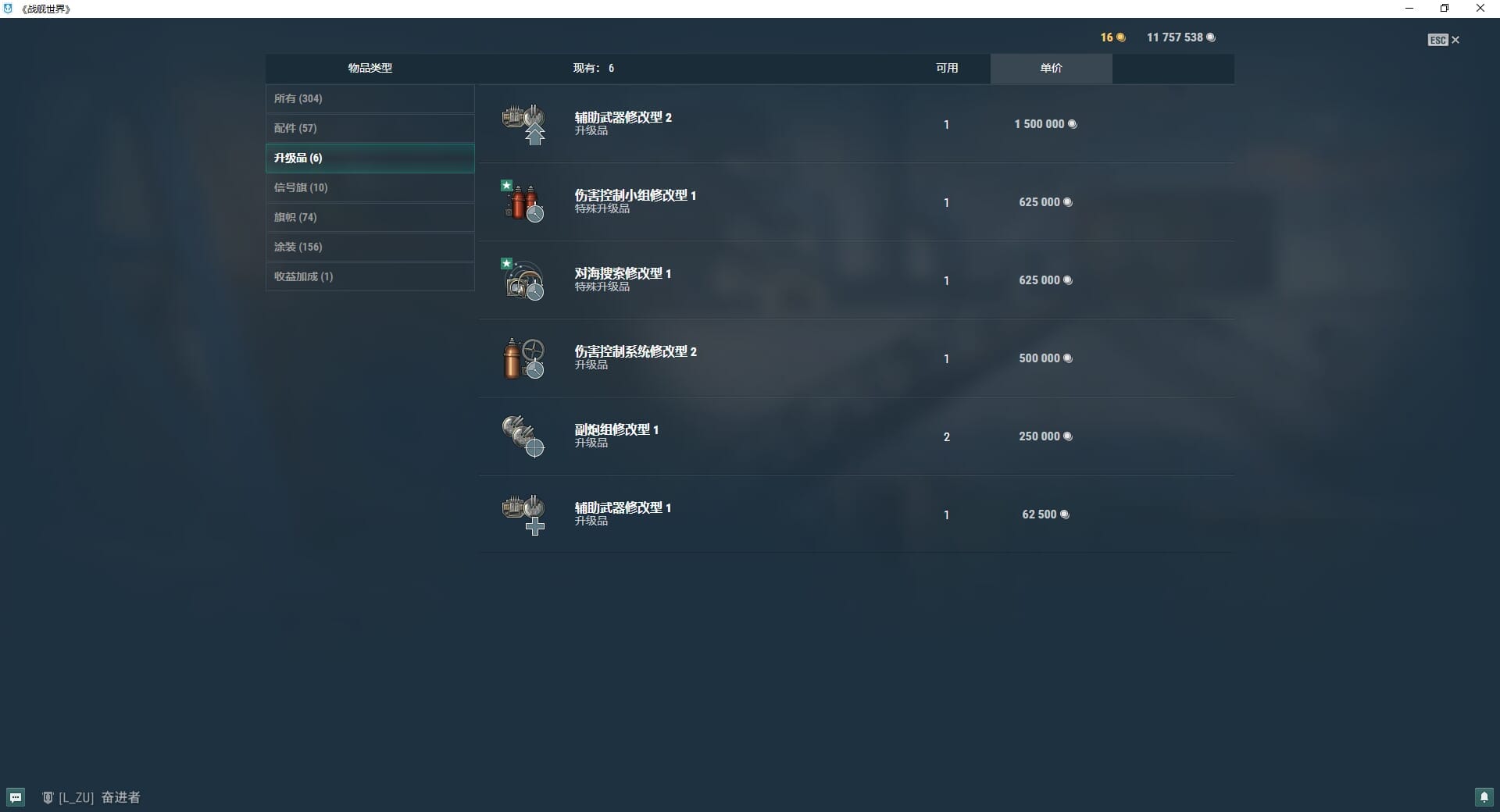Open the chat icon in bottom-left corner
This screenshot has height=812, width=1500.
[x=16, y=797]
